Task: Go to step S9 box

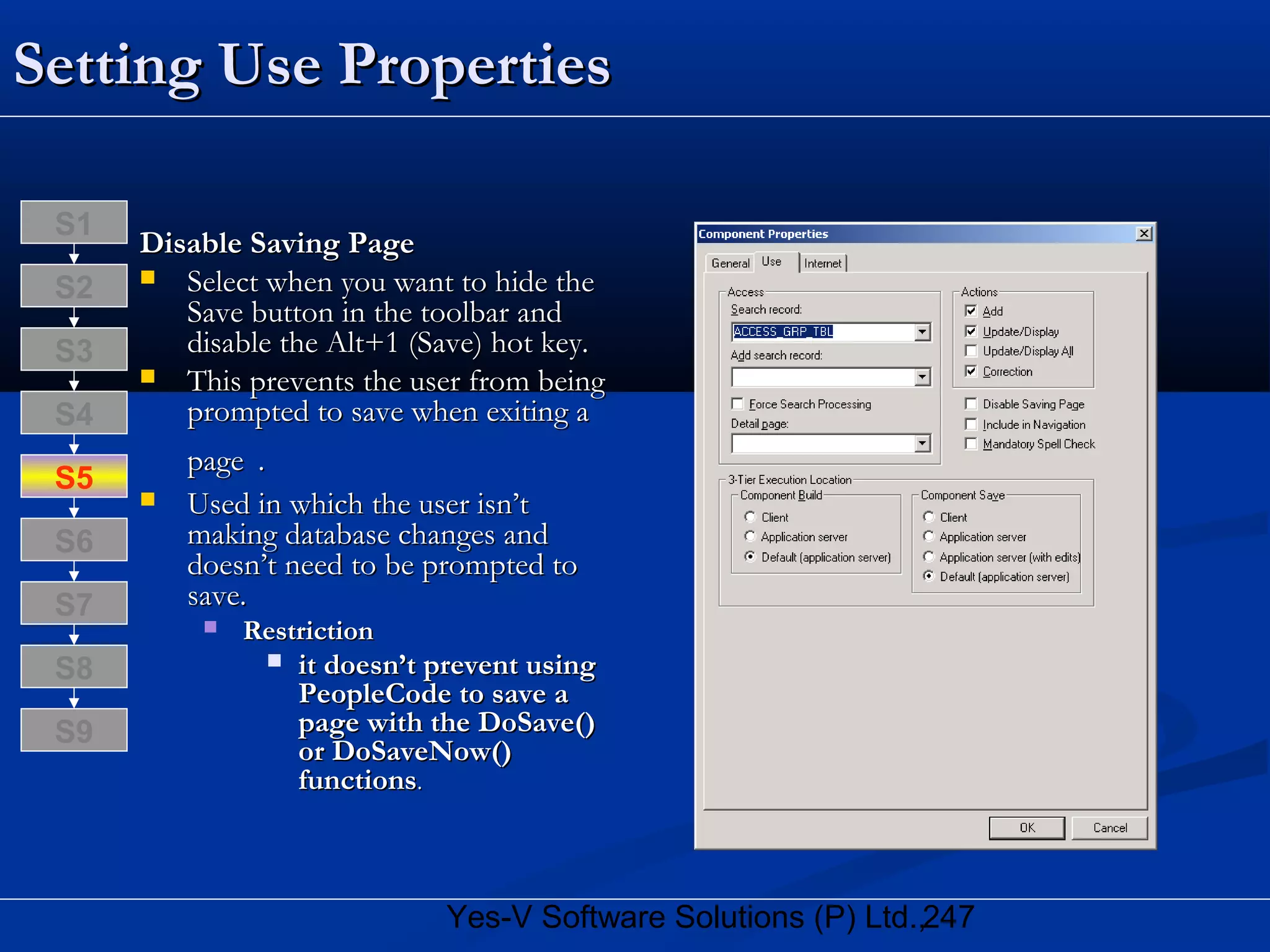Action: click(74, 730)
